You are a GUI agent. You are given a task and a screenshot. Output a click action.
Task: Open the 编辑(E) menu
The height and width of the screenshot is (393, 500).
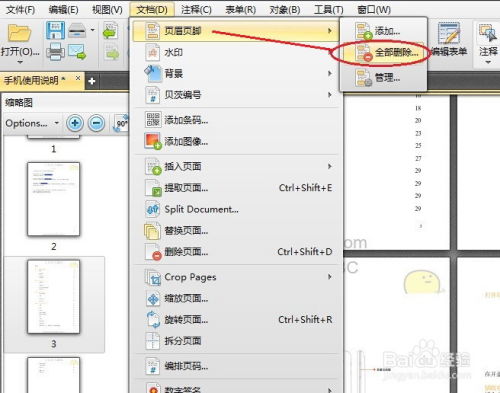click(x=63, y=10)
